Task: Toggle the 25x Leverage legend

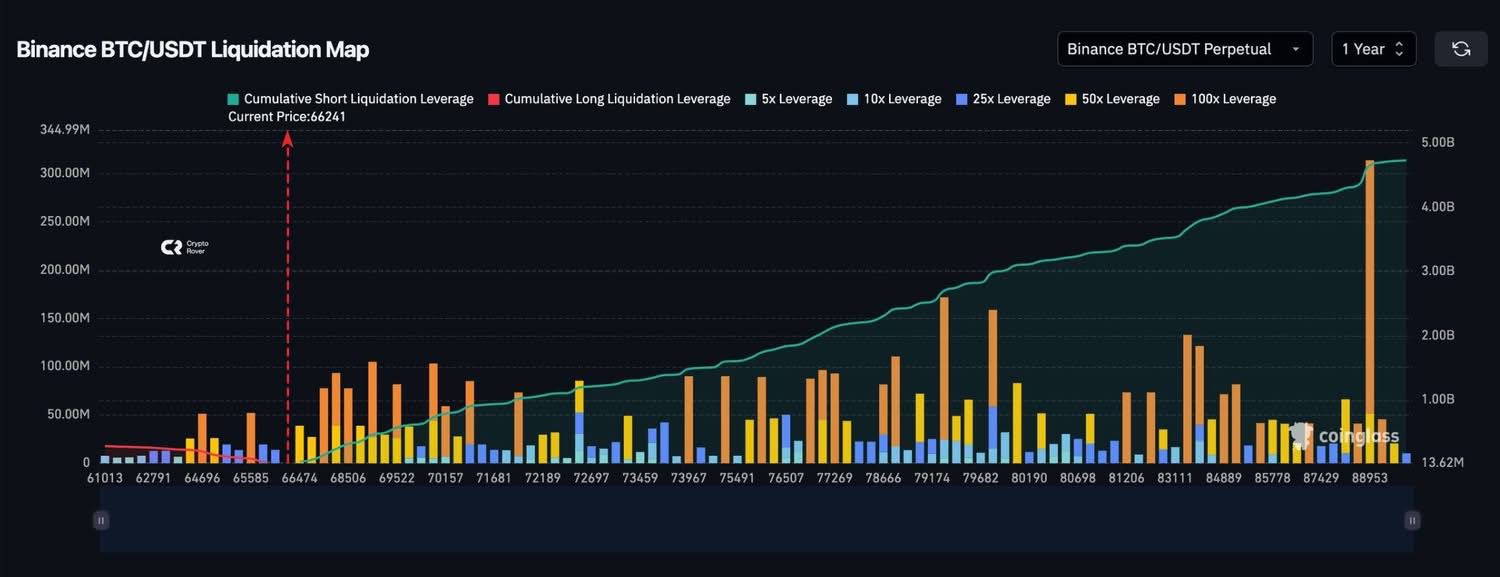Action: click(1003, 99)
